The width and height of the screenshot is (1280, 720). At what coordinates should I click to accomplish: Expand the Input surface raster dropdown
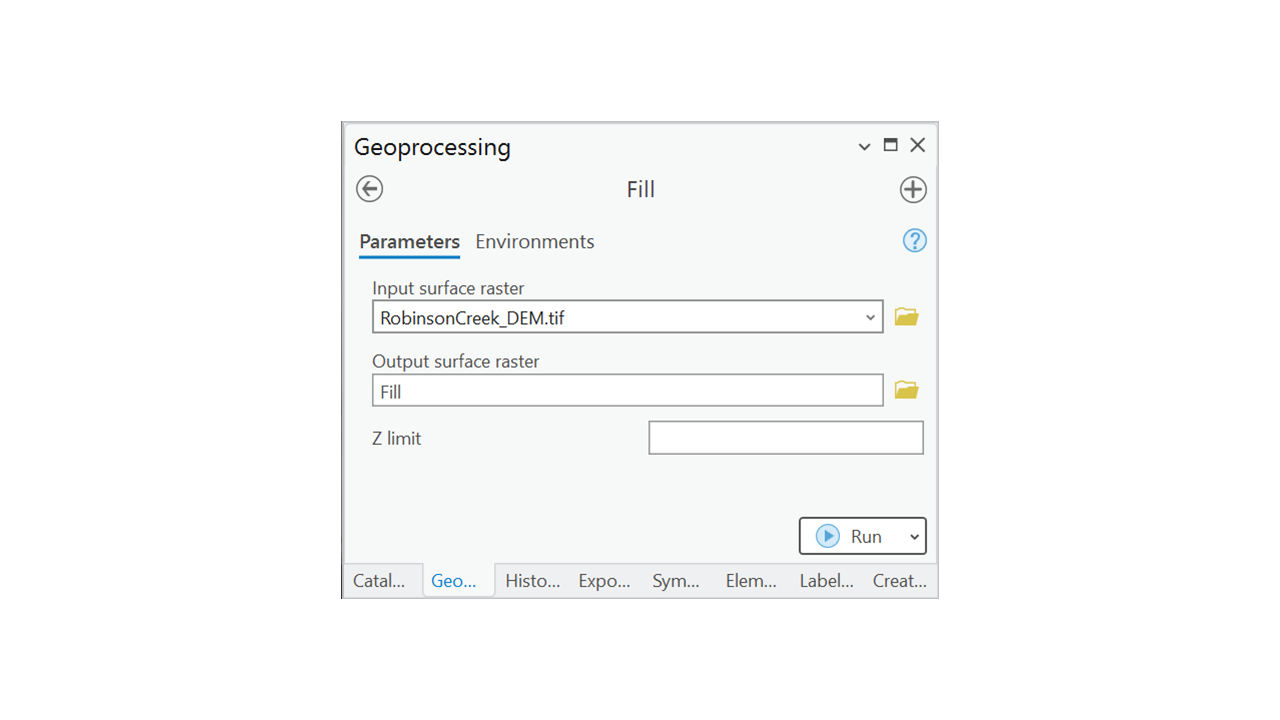(870, 318)
